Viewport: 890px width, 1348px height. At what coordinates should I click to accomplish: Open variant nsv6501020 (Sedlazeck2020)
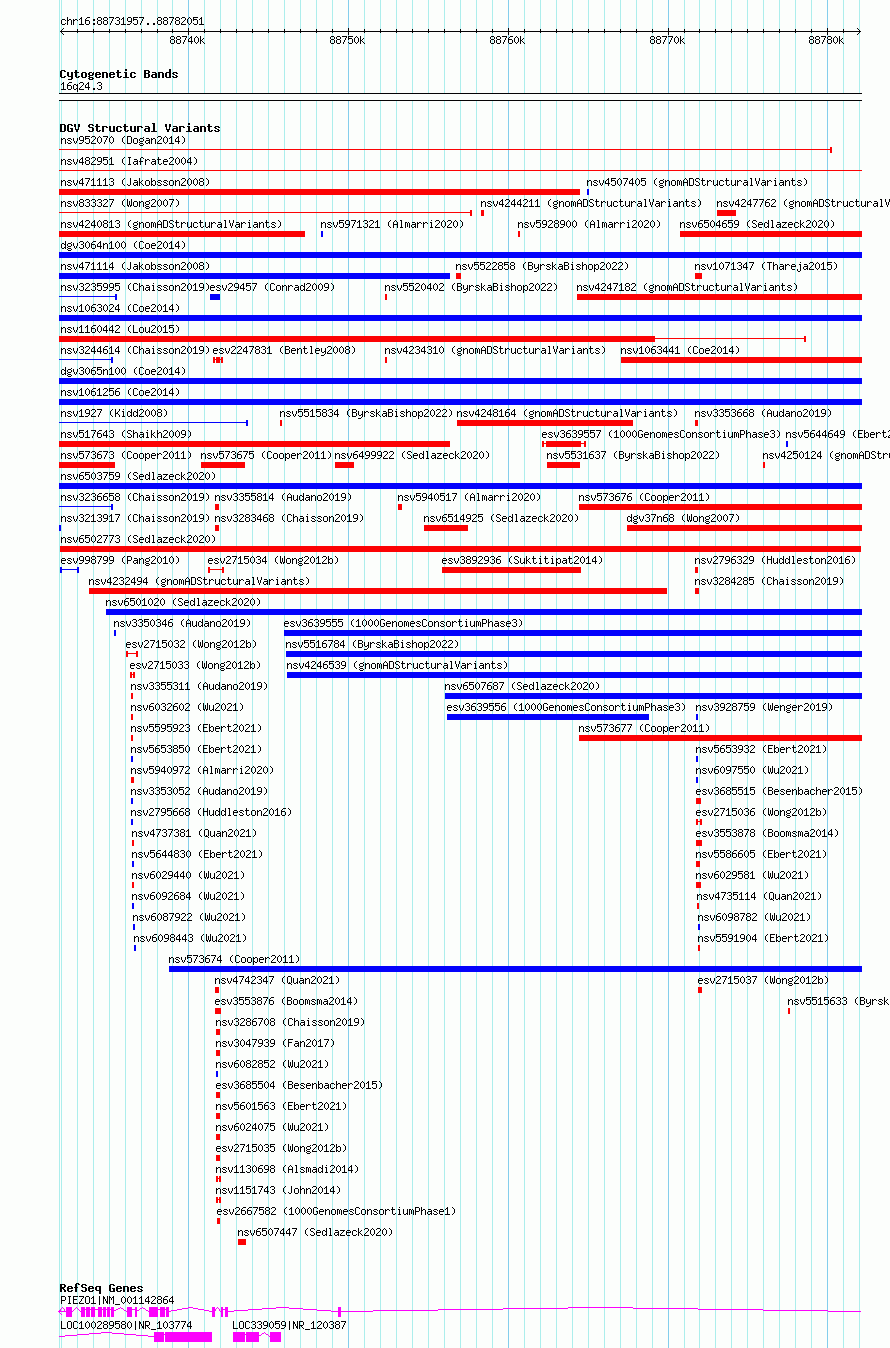pyautogui.click(x=183, y=602)
